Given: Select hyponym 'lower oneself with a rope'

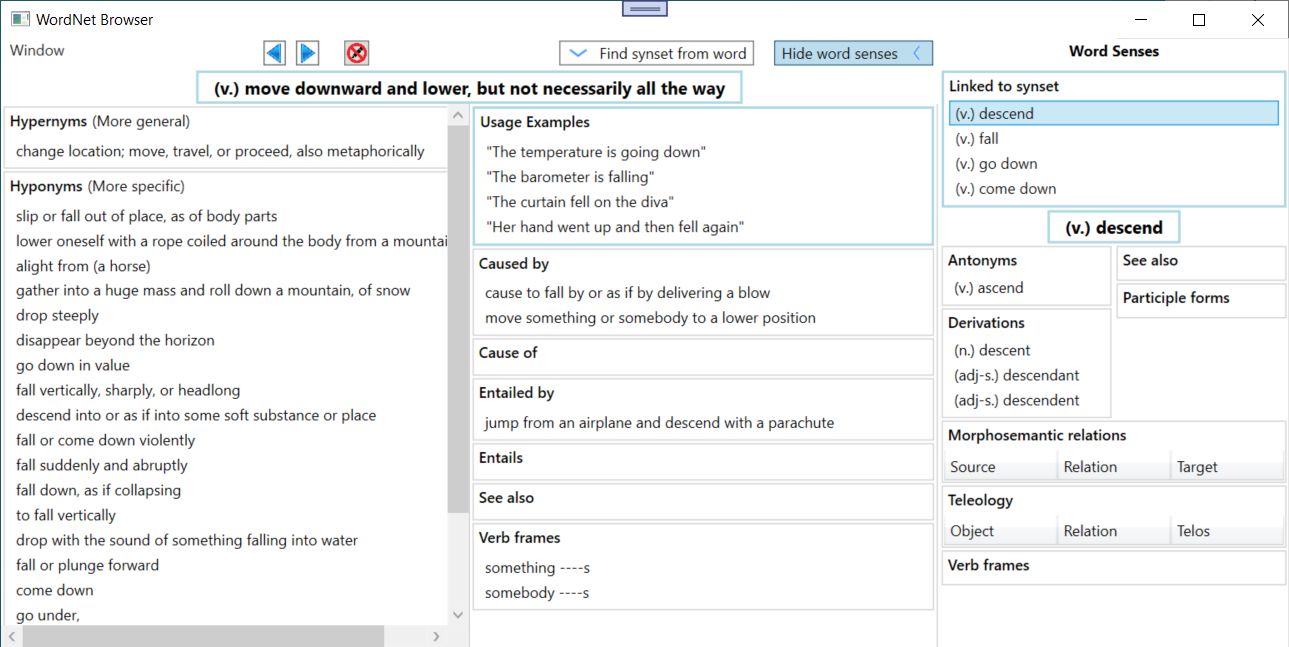Looking at the screenshot, I should coord(230,241).
